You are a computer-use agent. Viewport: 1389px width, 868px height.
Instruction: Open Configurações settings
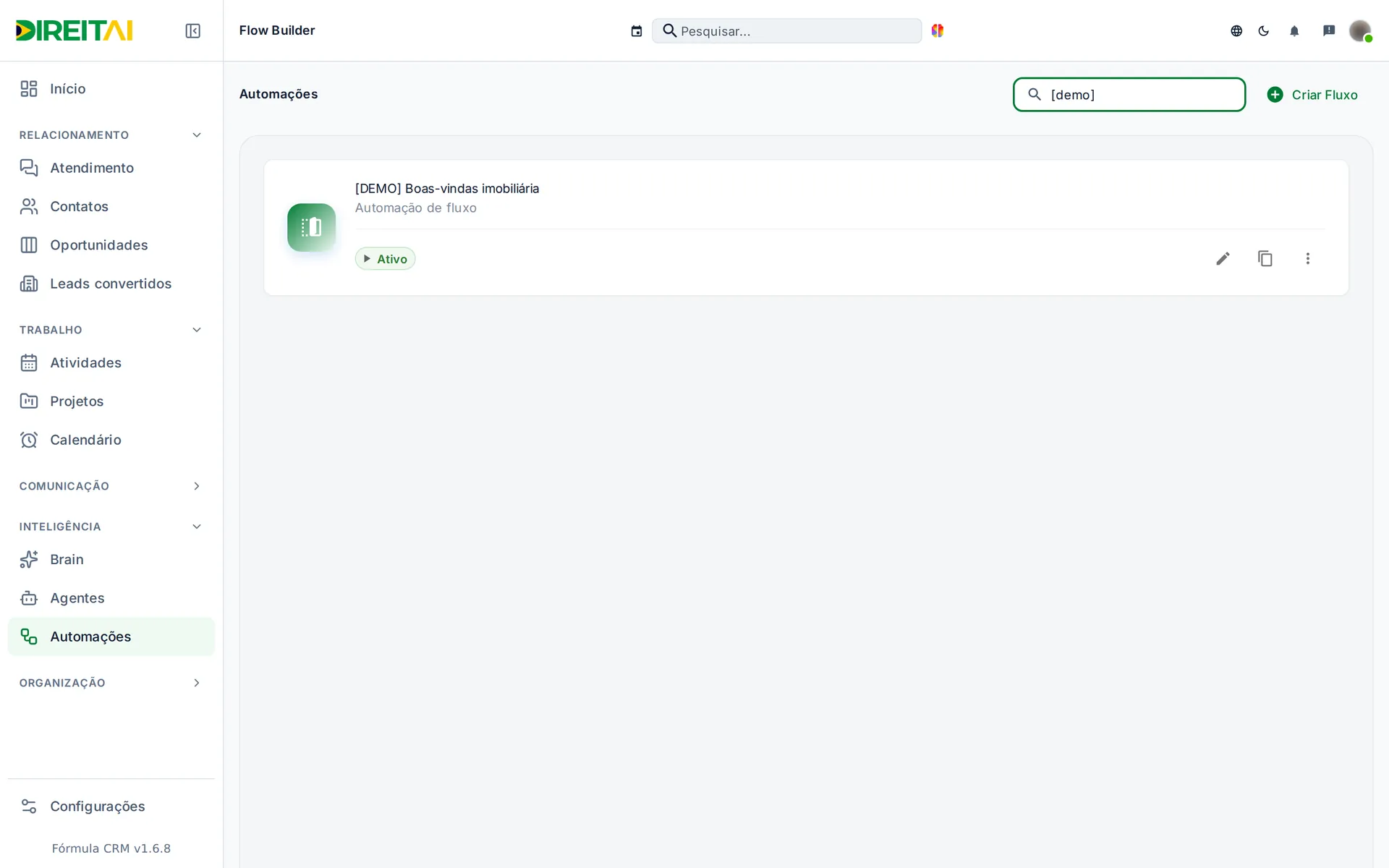[111, 807]
